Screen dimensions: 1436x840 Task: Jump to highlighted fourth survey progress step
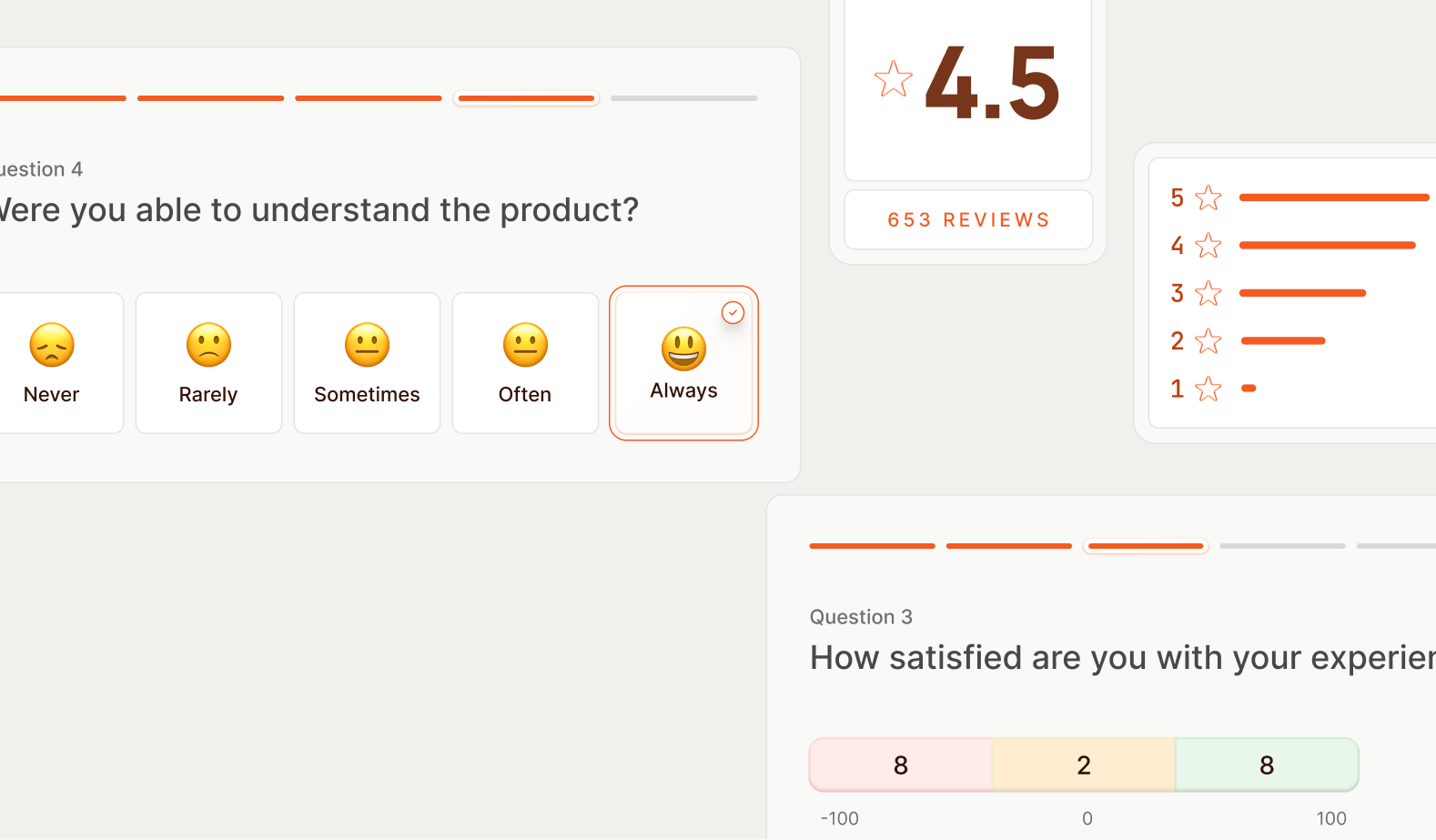tap(526, 98)
